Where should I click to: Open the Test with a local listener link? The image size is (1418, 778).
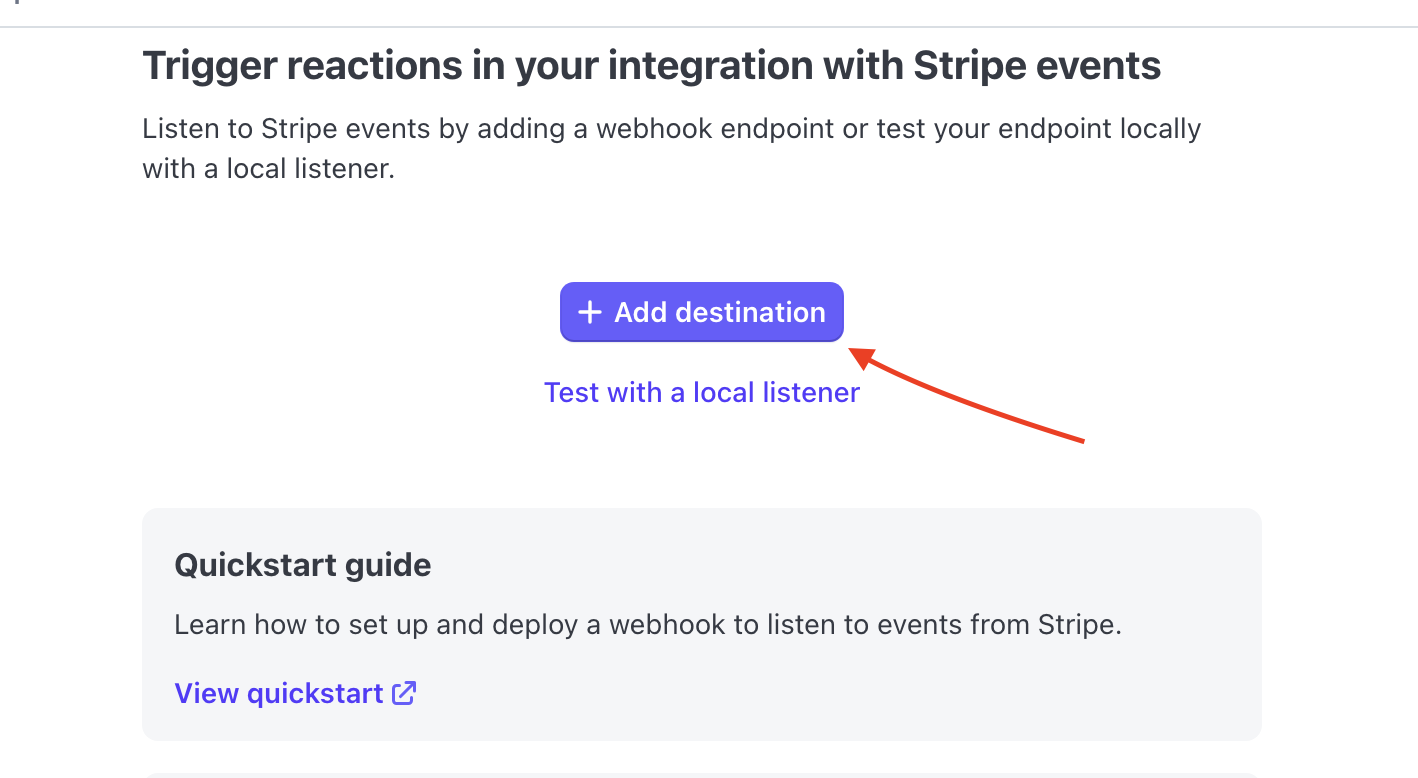pyautogui.click(x=702, y=392)
